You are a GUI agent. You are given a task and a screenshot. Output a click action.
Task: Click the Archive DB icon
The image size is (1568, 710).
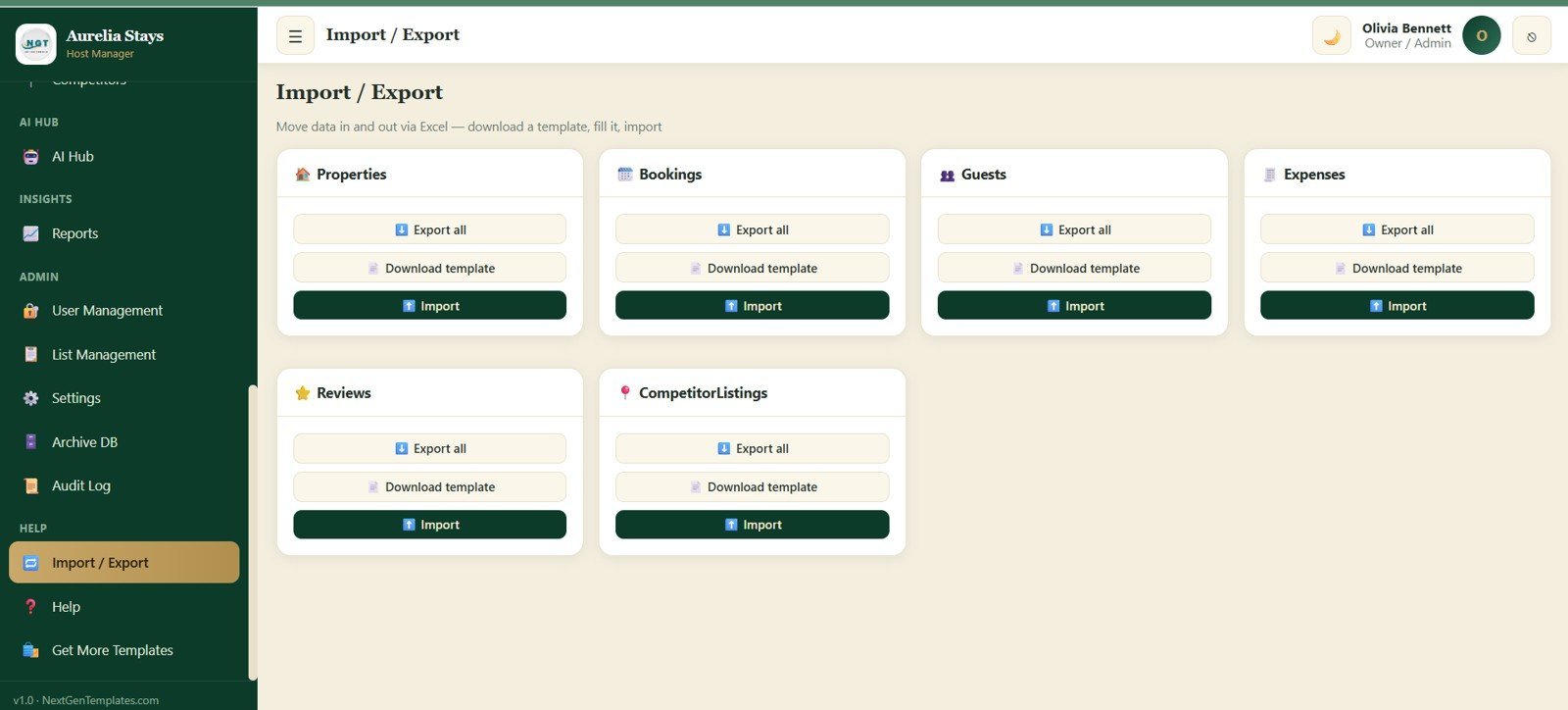tap(31, 442)
